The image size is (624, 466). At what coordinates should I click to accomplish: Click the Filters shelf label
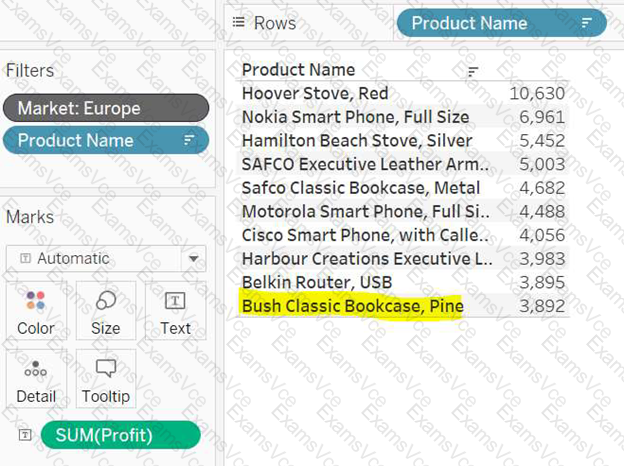coord(30,71)
